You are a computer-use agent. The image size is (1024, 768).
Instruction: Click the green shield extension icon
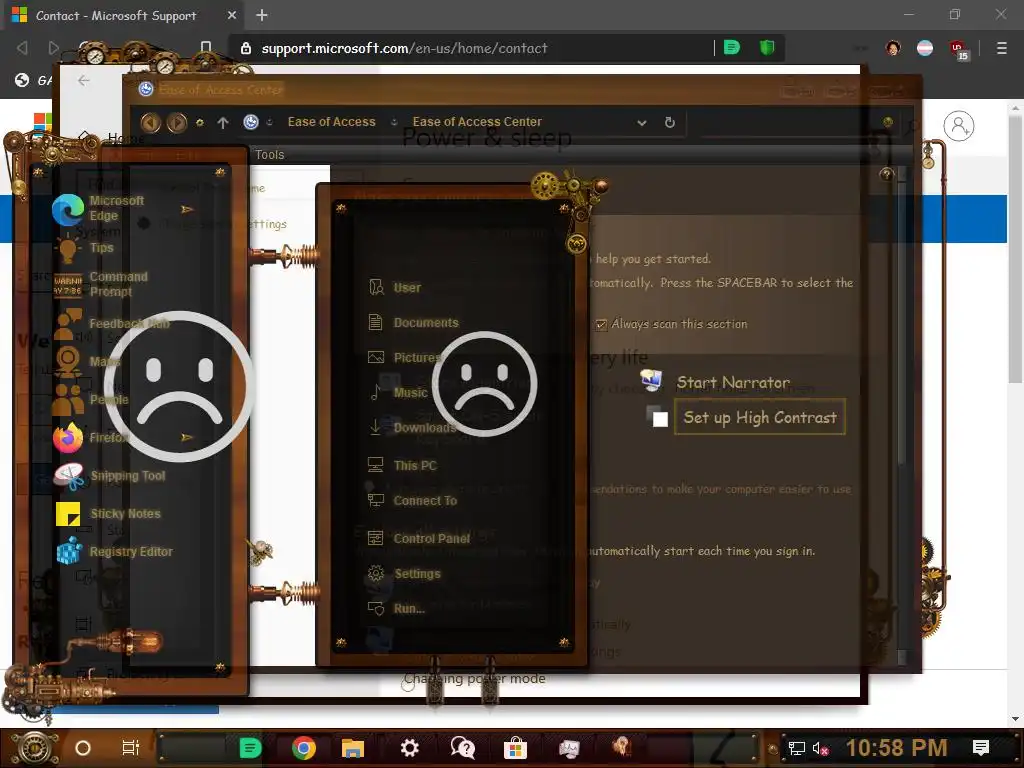[767, 48]
